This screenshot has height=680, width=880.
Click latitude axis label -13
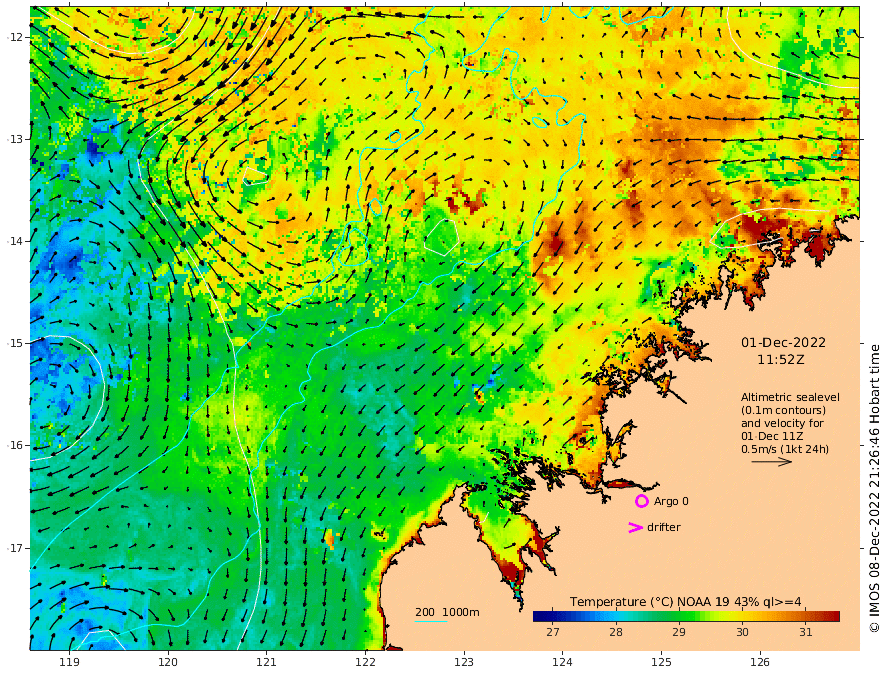click(x=15, y=139)
